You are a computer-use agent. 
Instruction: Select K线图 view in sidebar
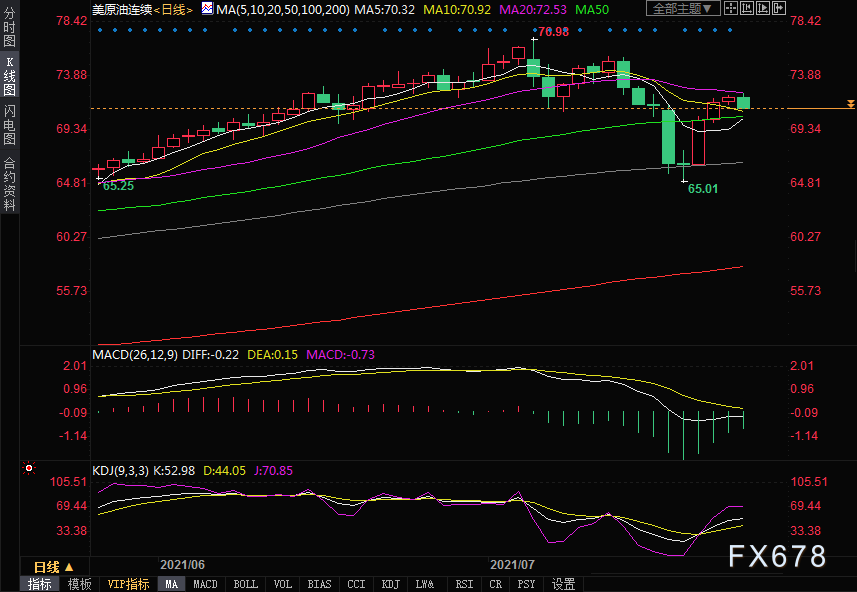point(9,75)
